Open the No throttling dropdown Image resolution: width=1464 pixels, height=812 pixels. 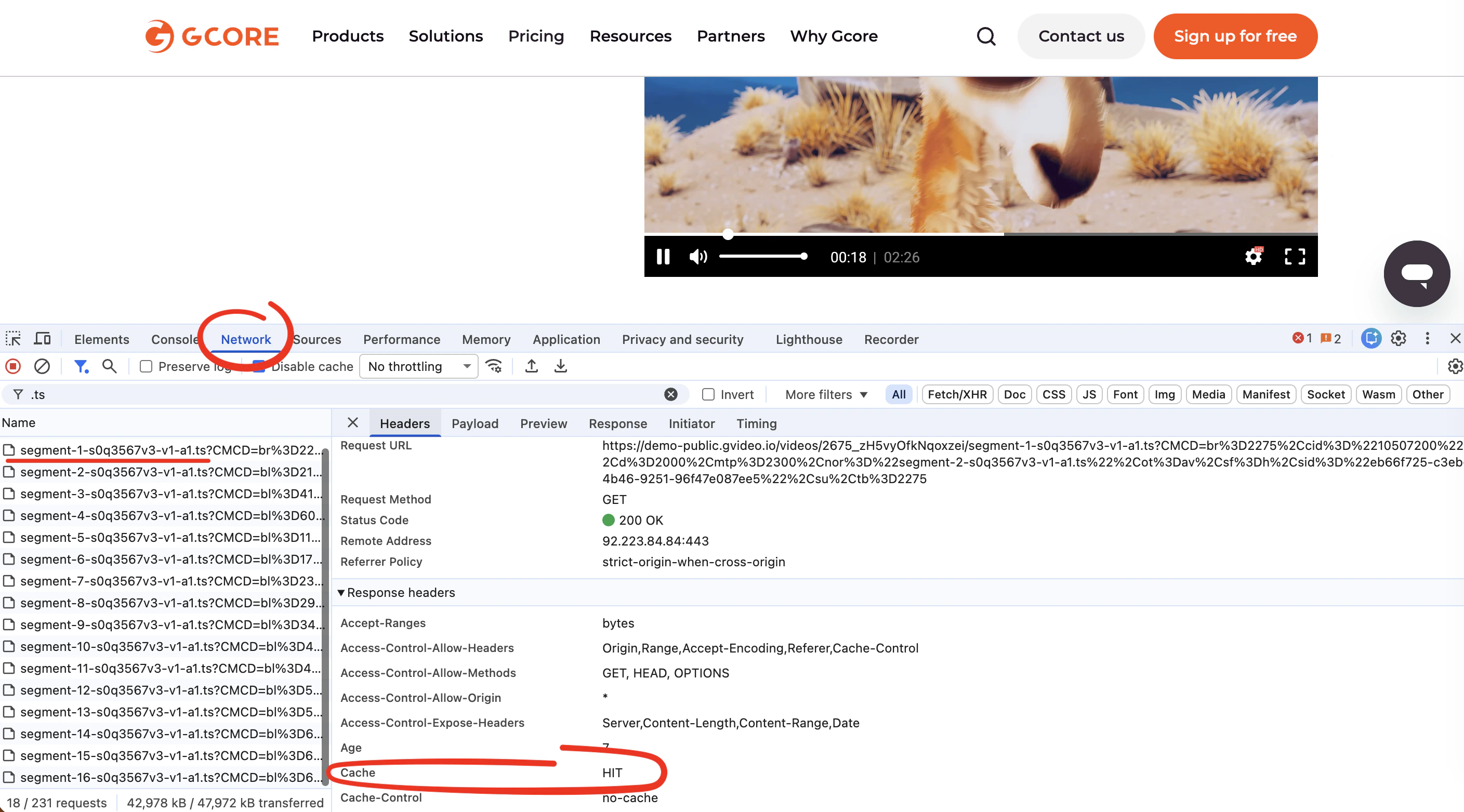418,366
